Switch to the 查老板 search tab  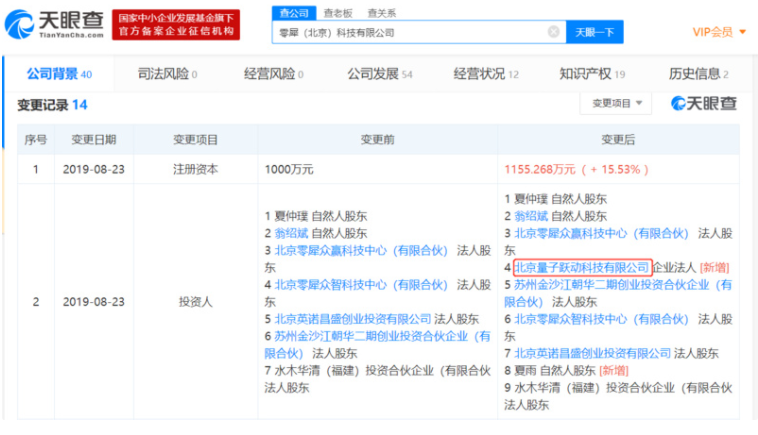[x=338, y=13]
